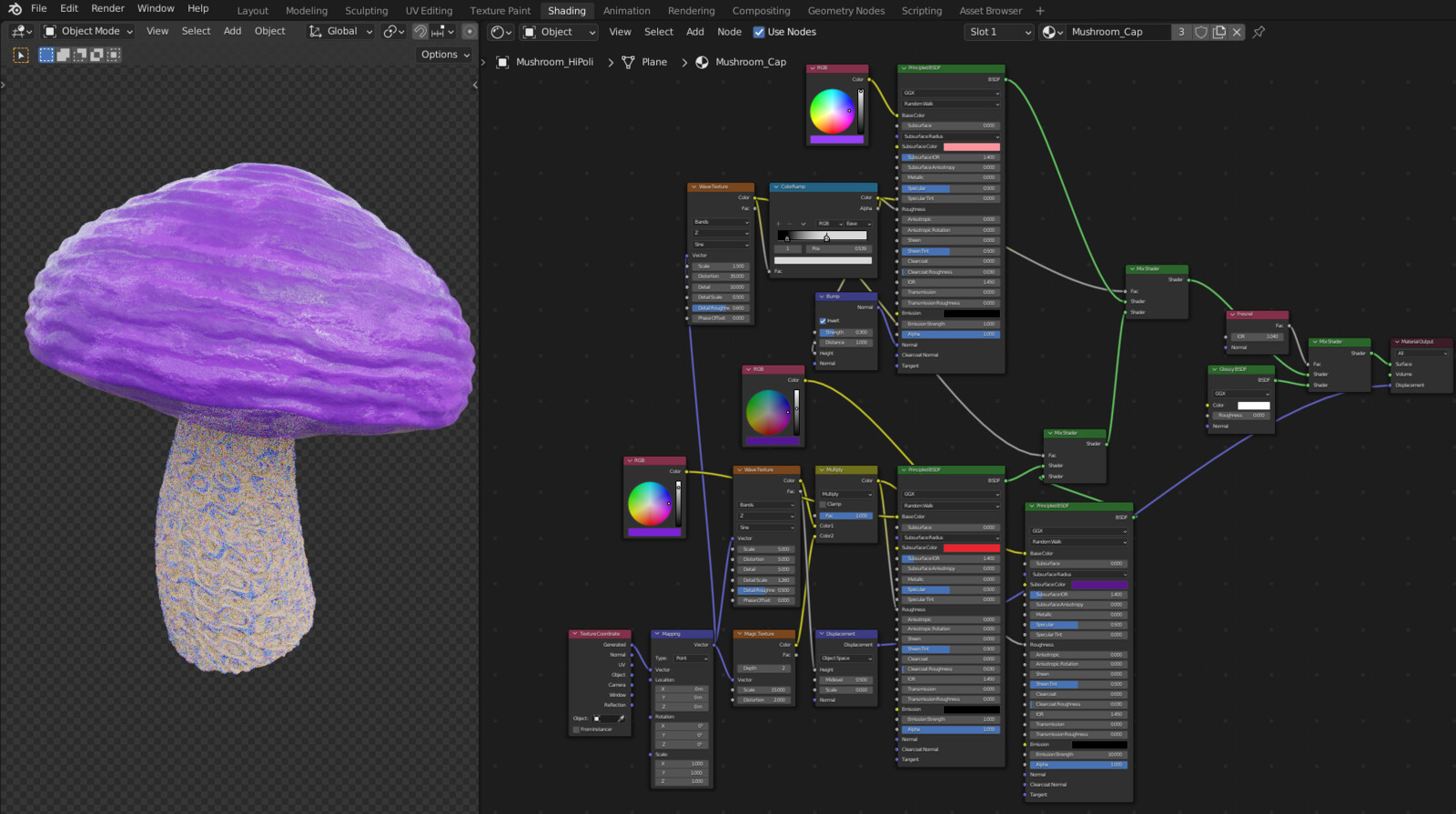Open the viewport Add menu beside Select
The image size is (1456, 814).
click(x=233, y=31)
